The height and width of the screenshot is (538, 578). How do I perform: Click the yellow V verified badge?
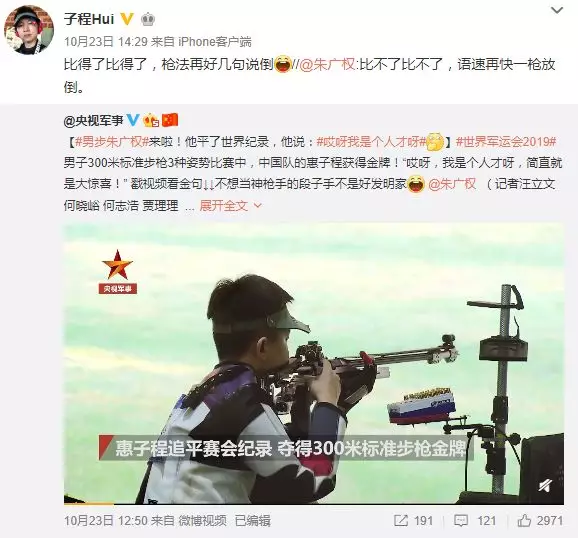127,19
